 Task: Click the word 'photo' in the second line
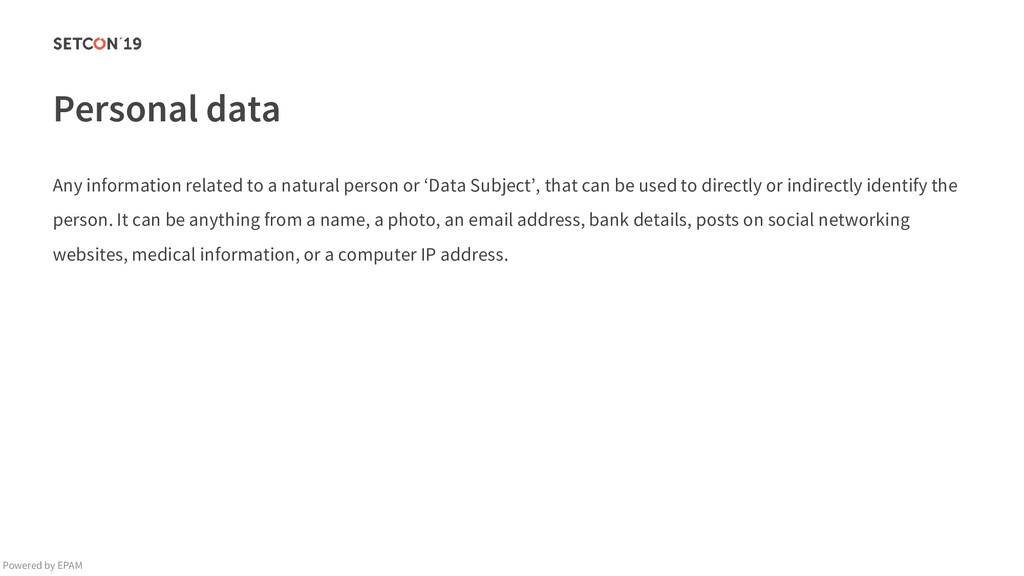pyautogui.click(x=411, y=220)
